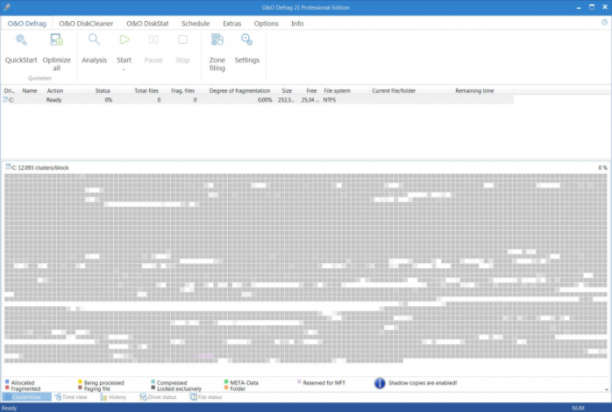
Task: Click Allocated blue legend swatch
Action: point(7,382)
